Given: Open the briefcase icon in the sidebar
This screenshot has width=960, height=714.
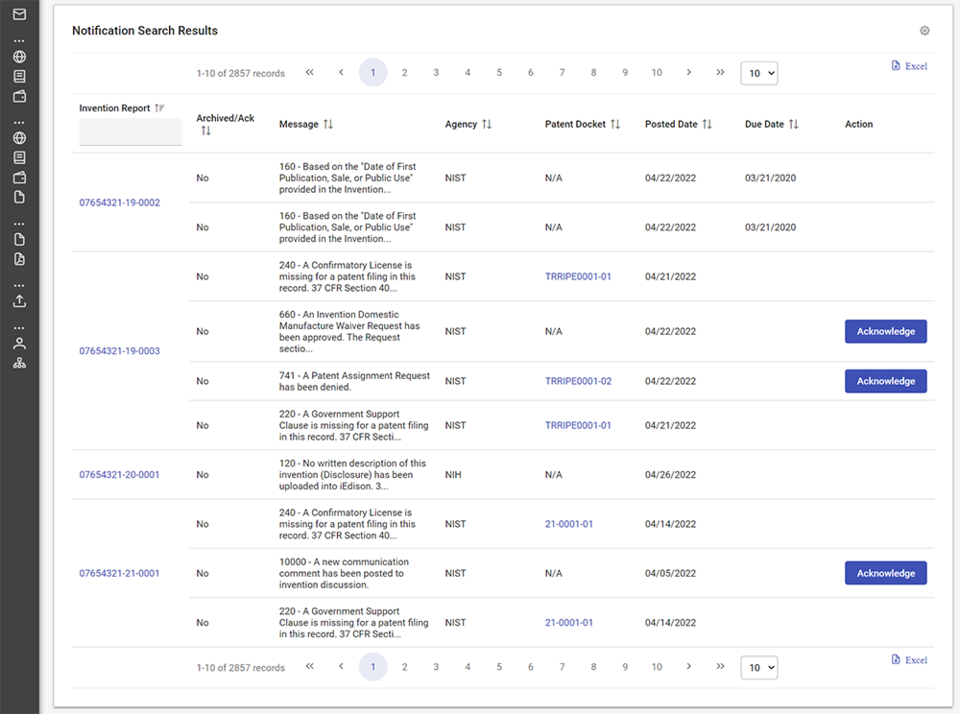Looking at the screenshot, I should (x=19, y=95).
